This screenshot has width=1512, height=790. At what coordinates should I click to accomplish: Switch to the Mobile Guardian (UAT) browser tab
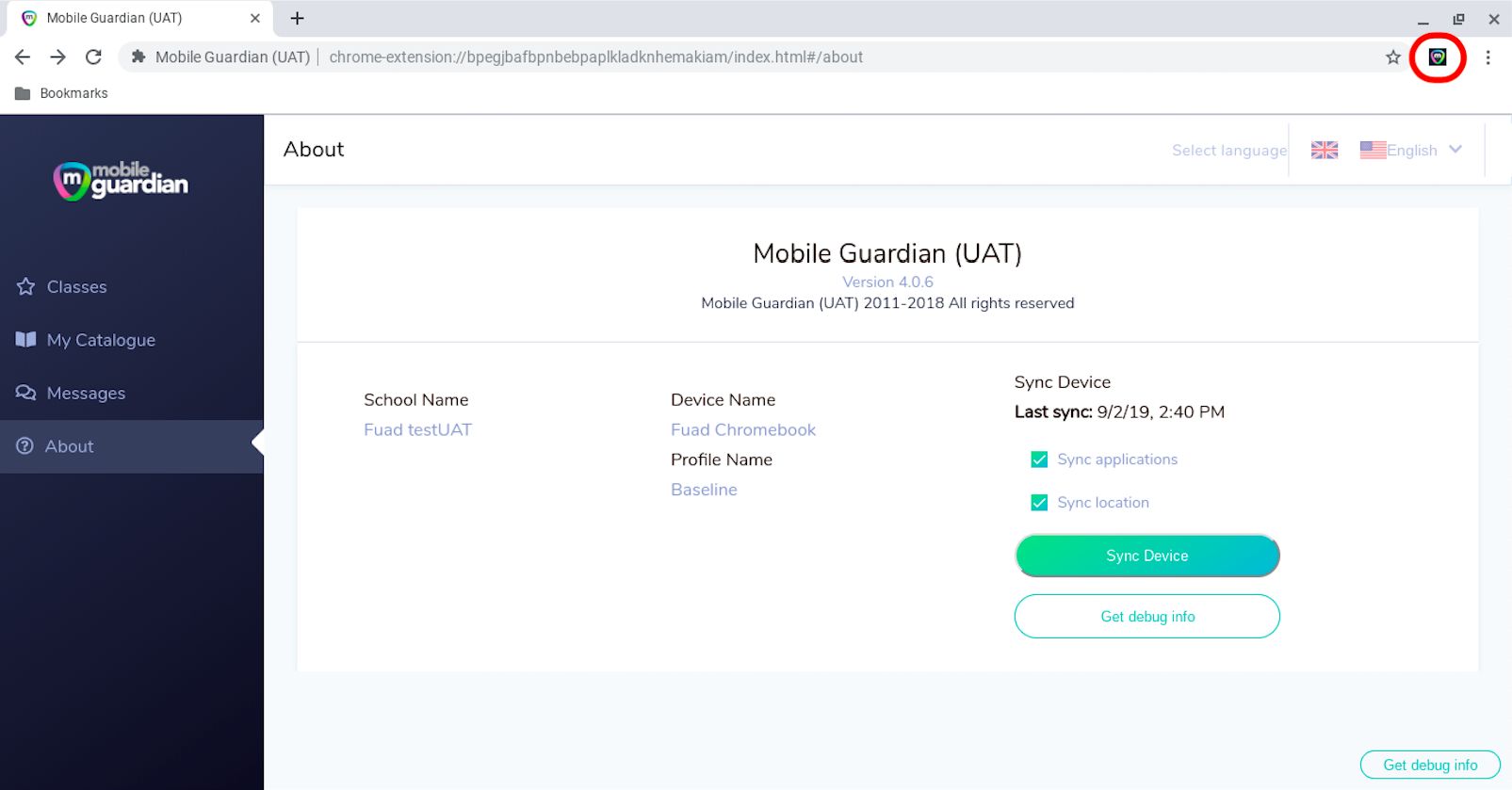click(139, 19)
